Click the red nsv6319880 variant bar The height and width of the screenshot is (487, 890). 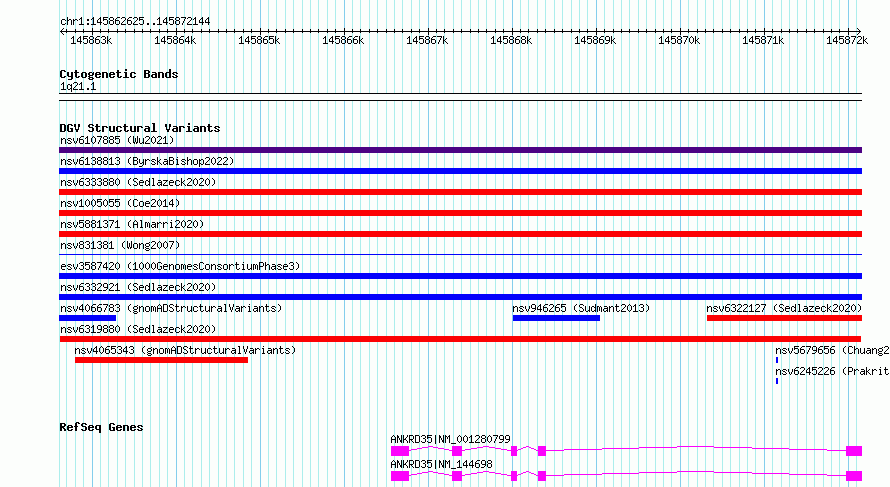tap(460, 339)
